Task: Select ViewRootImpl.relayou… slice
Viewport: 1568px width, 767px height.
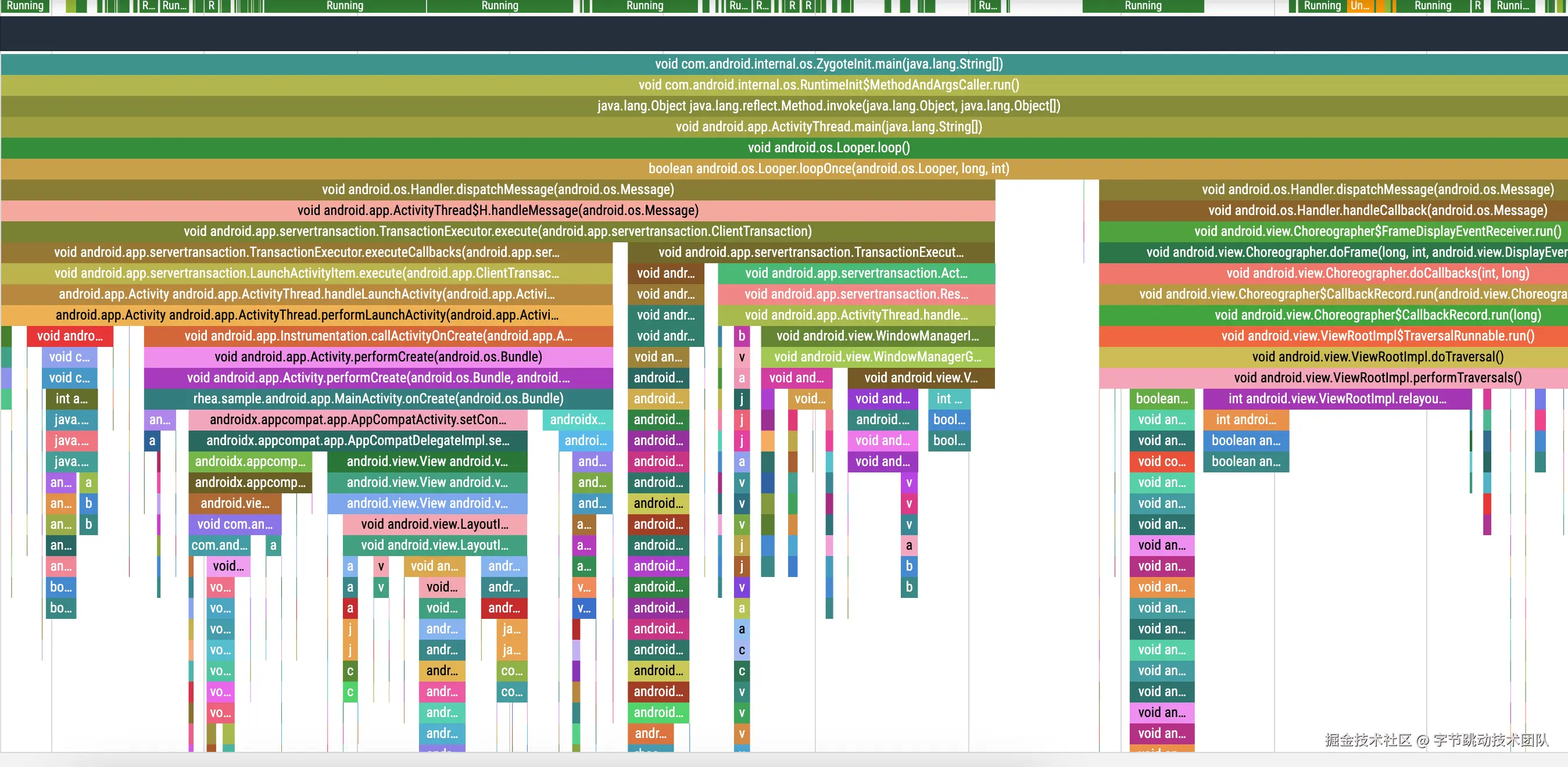Action: pyautogui.click(x=1336, y=399)
